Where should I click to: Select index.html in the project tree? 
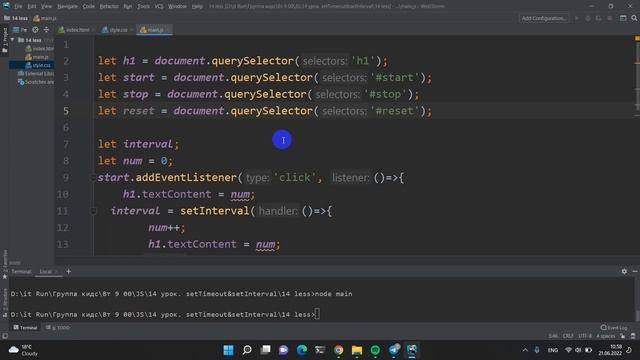40,49
